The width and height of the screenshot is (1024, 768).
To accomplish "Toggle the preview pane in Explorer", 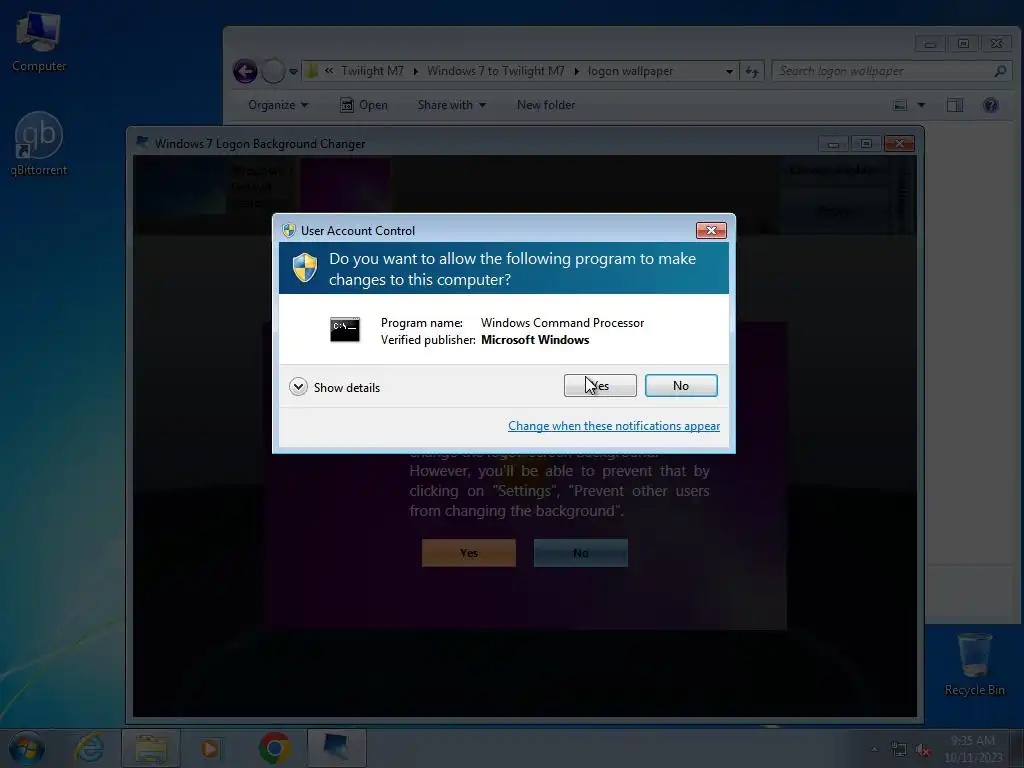I will point(955,104).
